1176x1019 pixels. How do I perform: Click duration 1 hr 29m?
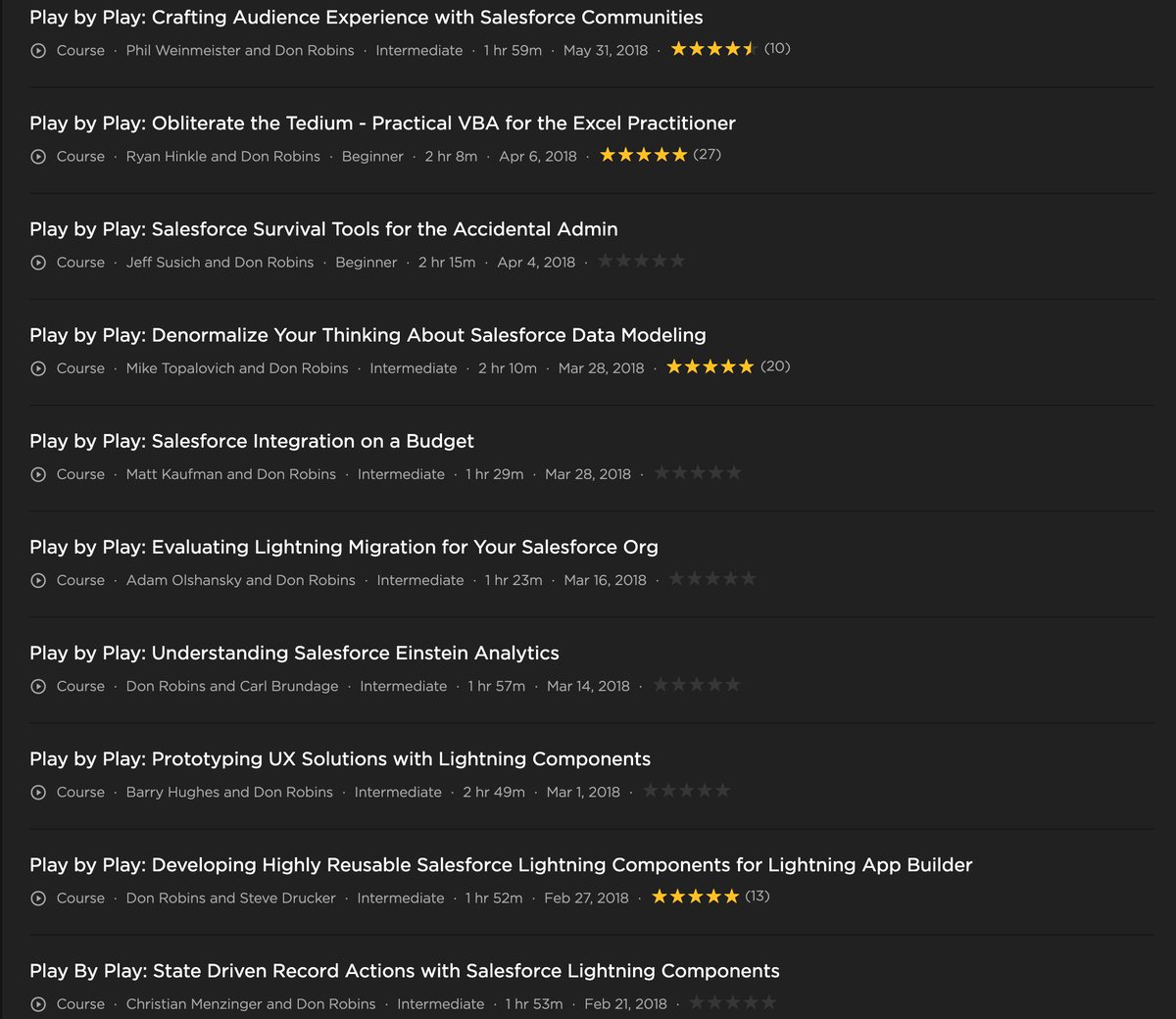(x=495, y=474)
